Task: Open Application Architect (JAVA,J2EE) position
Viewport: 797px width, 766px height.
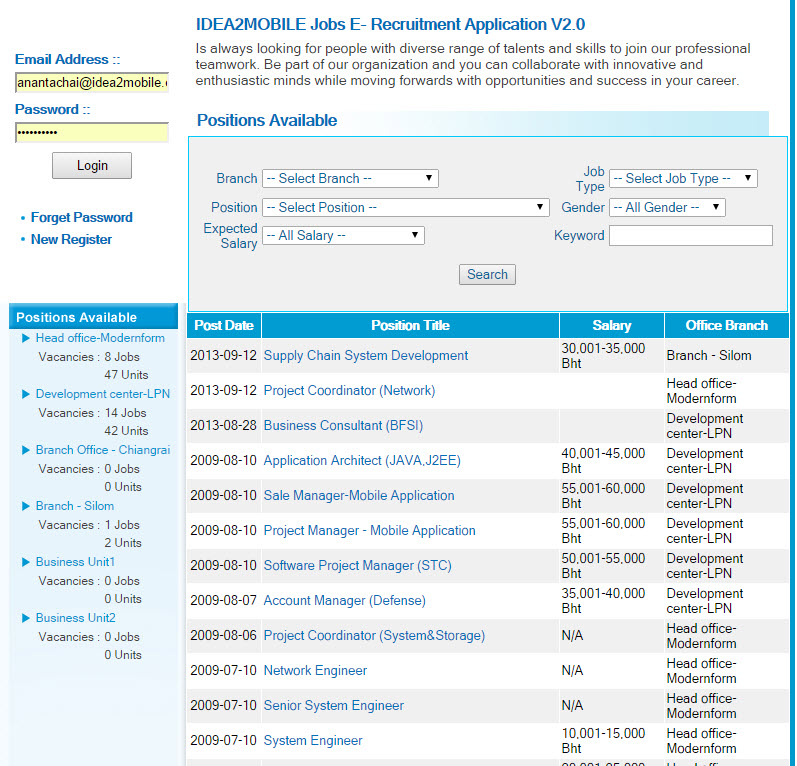Action: [362, 461]
